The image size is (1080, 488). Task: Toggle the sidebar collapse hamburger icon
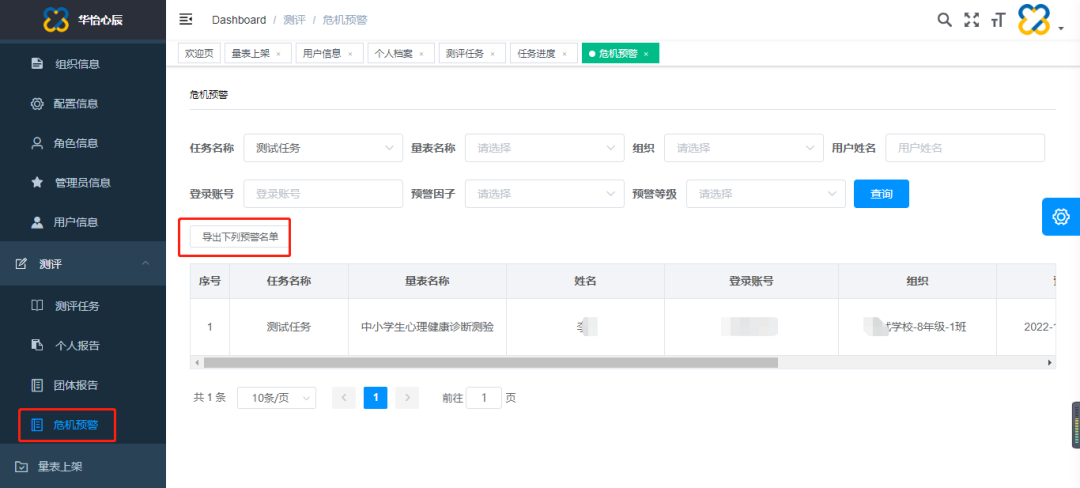(x=185, y=19)
